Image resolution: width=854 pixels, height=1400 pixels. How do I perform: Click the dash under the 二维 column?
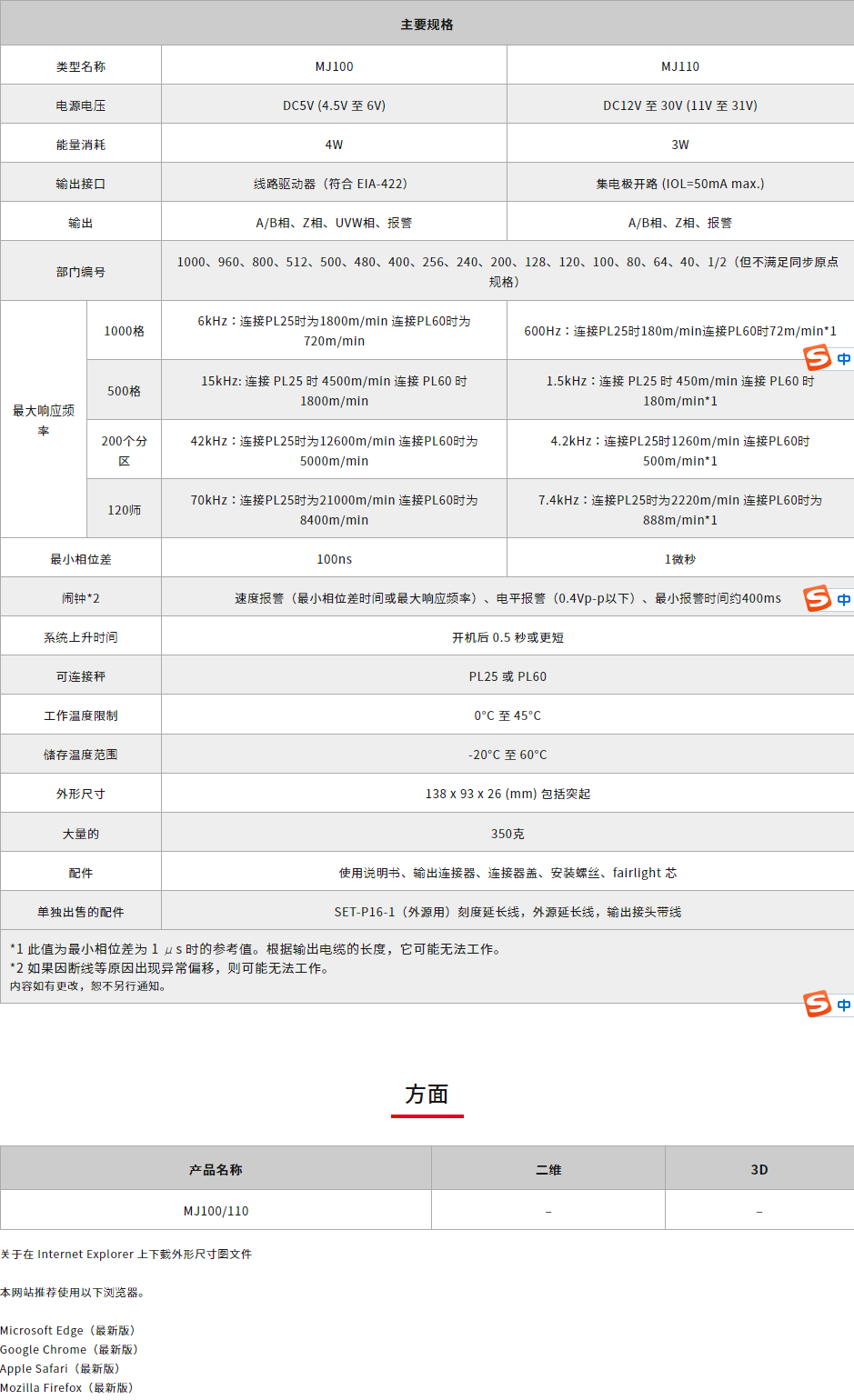click(548, 1212)
